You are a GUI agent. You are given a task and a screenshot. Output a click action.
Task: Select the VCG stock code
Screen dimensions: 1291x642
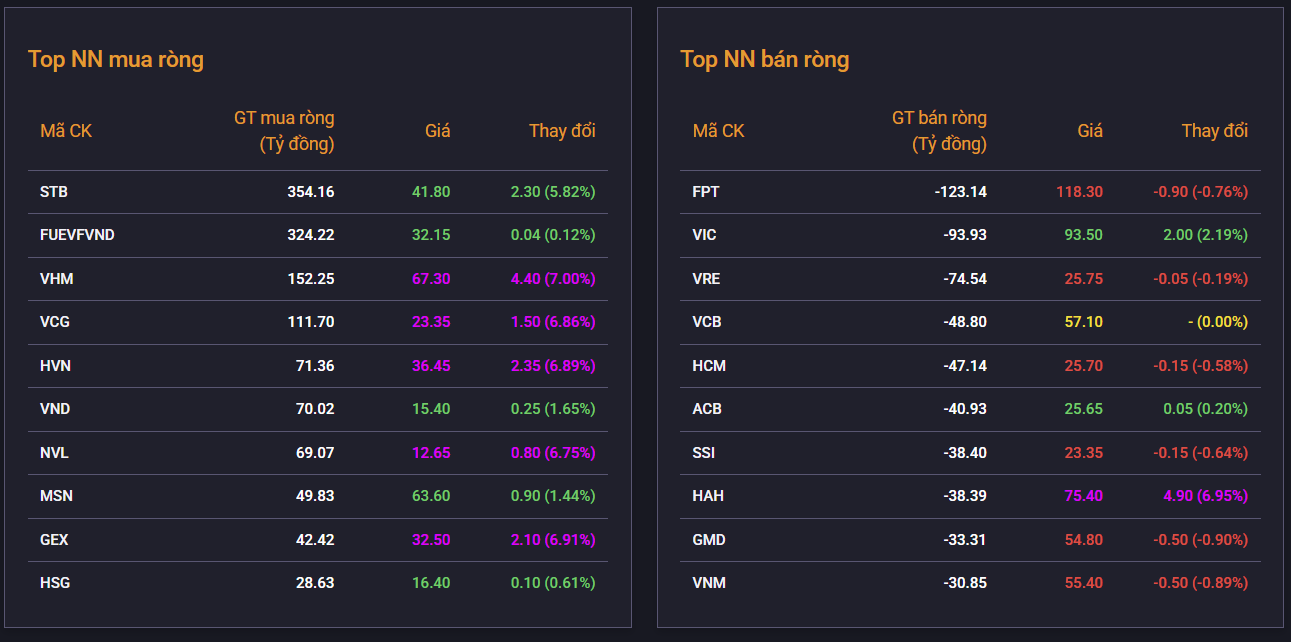click(55, 322)
